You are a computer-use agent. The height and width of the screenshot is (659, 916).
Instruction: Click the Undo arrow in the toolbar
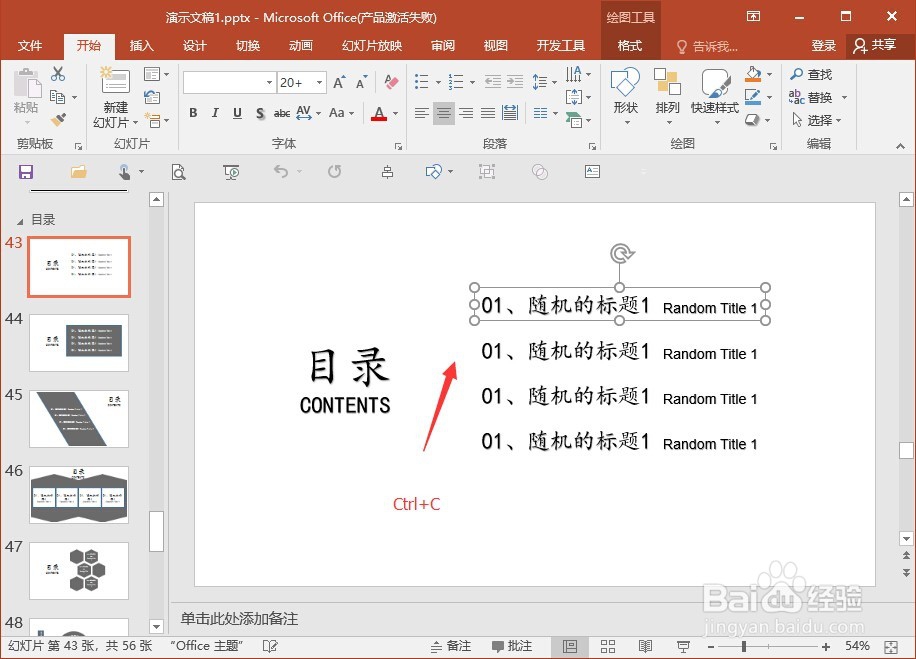282,172
